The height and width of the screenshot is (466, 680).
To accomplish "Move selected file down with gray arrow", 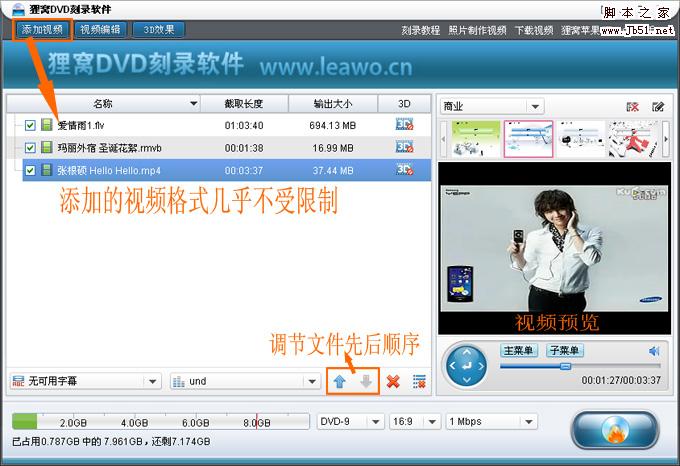I will click(x=366, y=381).
